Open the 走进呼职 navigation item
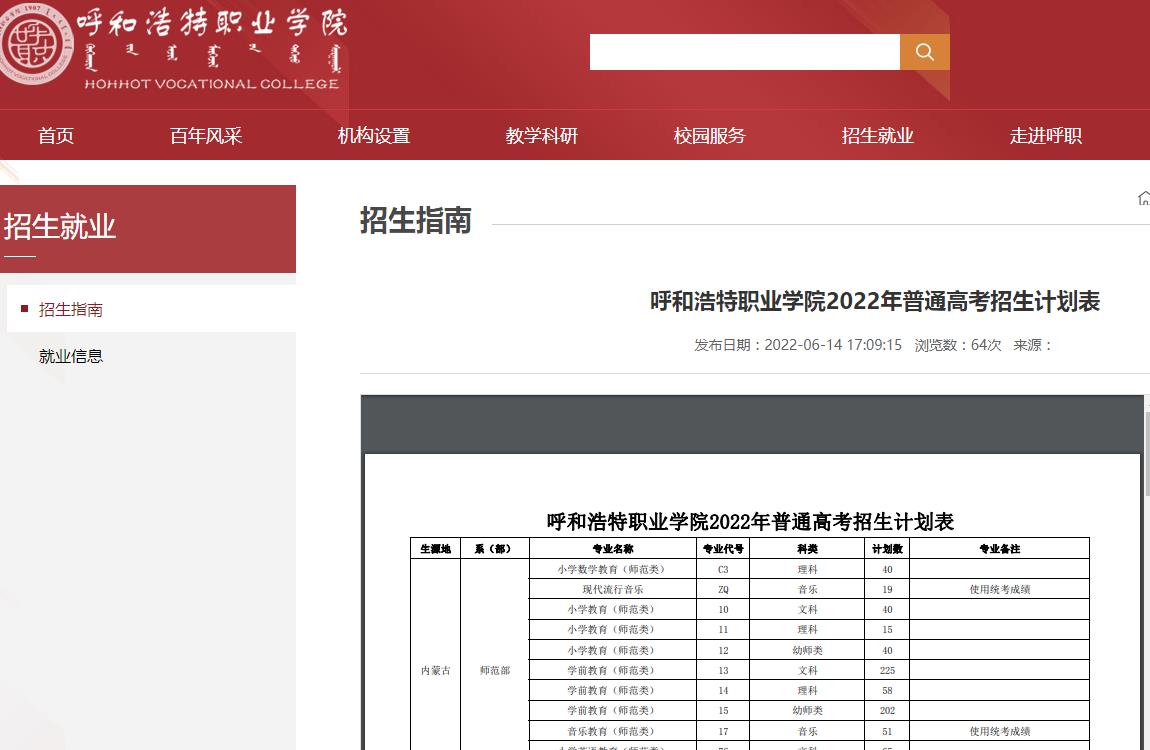Viewport: 1150px width, 750px height. [x=1046, y=136]
